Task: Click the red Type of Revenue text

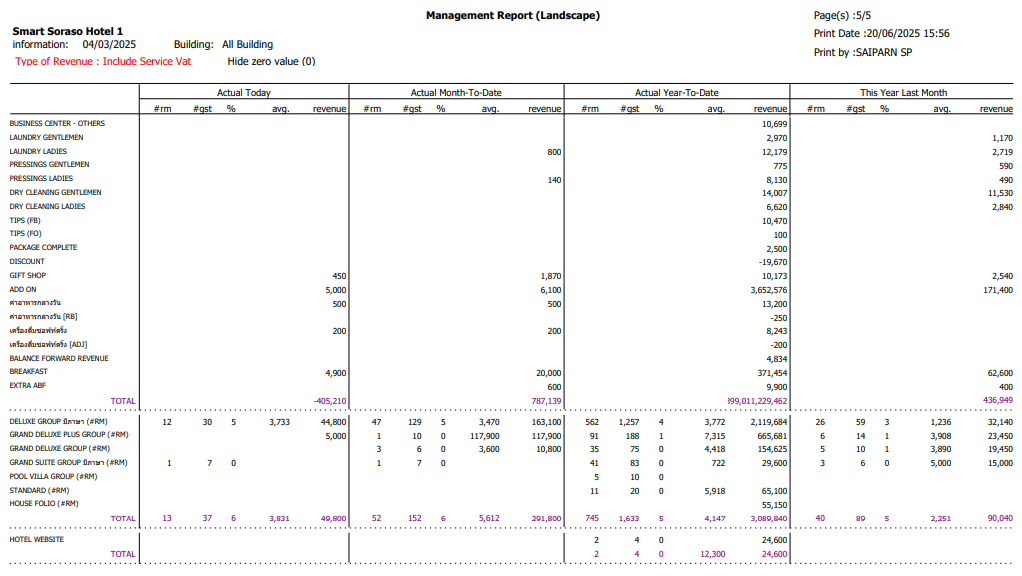Action: (x=103, y=61)
